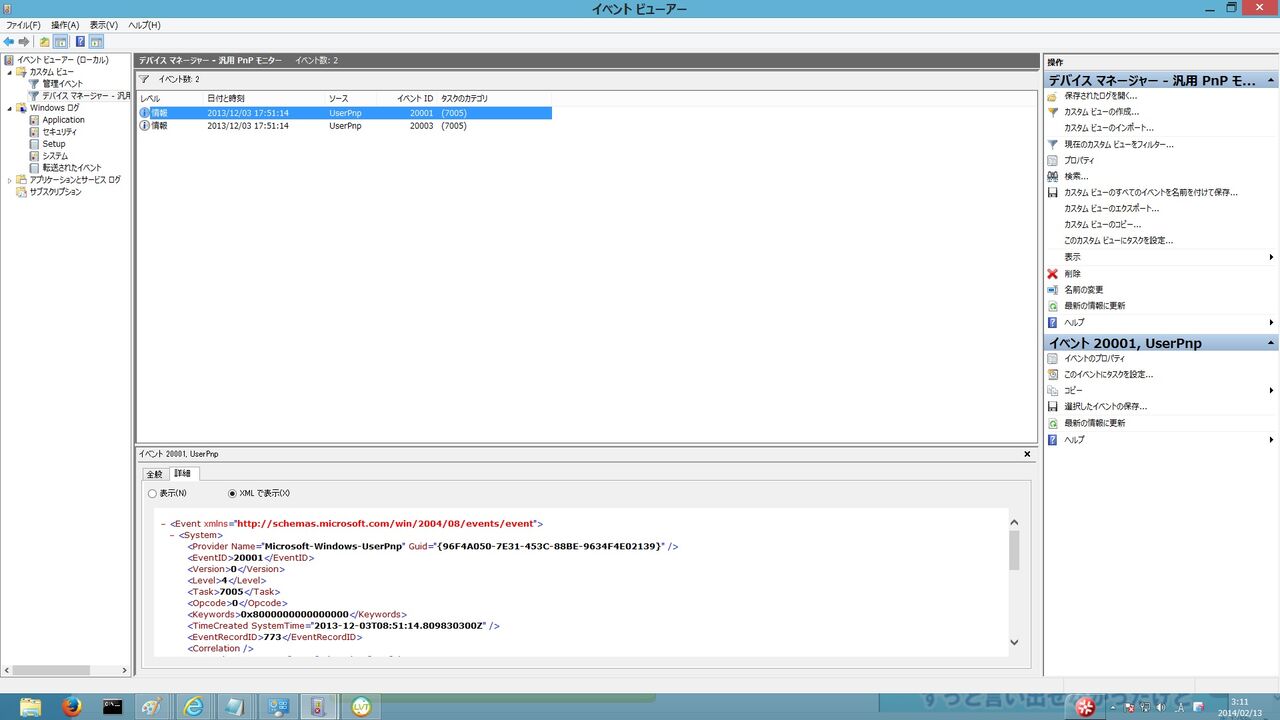Click the filter funnel icon above the event list
Screen dimensions: 1280x720
[x=144, y=79]
